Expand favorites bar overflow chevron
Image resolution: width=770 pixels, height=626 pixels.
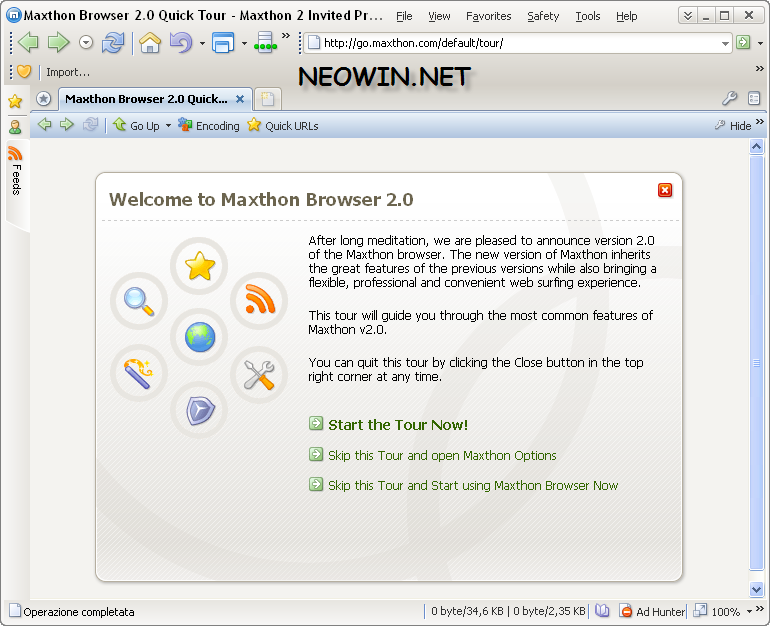point(759,68)
